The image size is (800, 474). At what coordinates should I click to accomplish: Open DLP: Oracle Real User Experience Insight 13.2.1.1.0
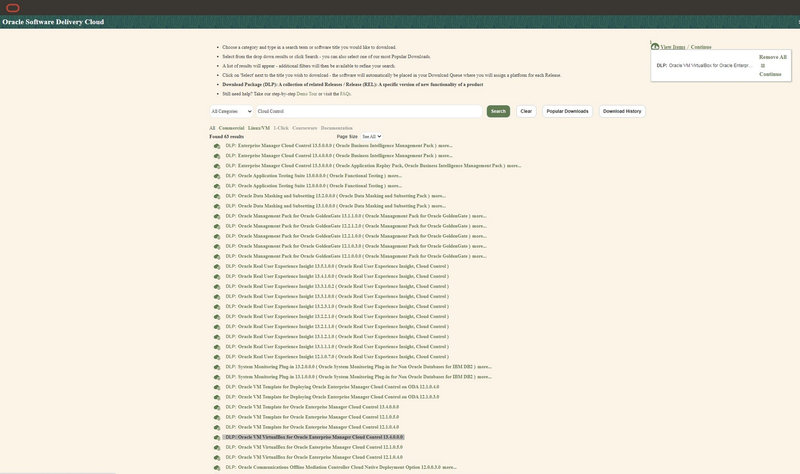coord(337,327)
